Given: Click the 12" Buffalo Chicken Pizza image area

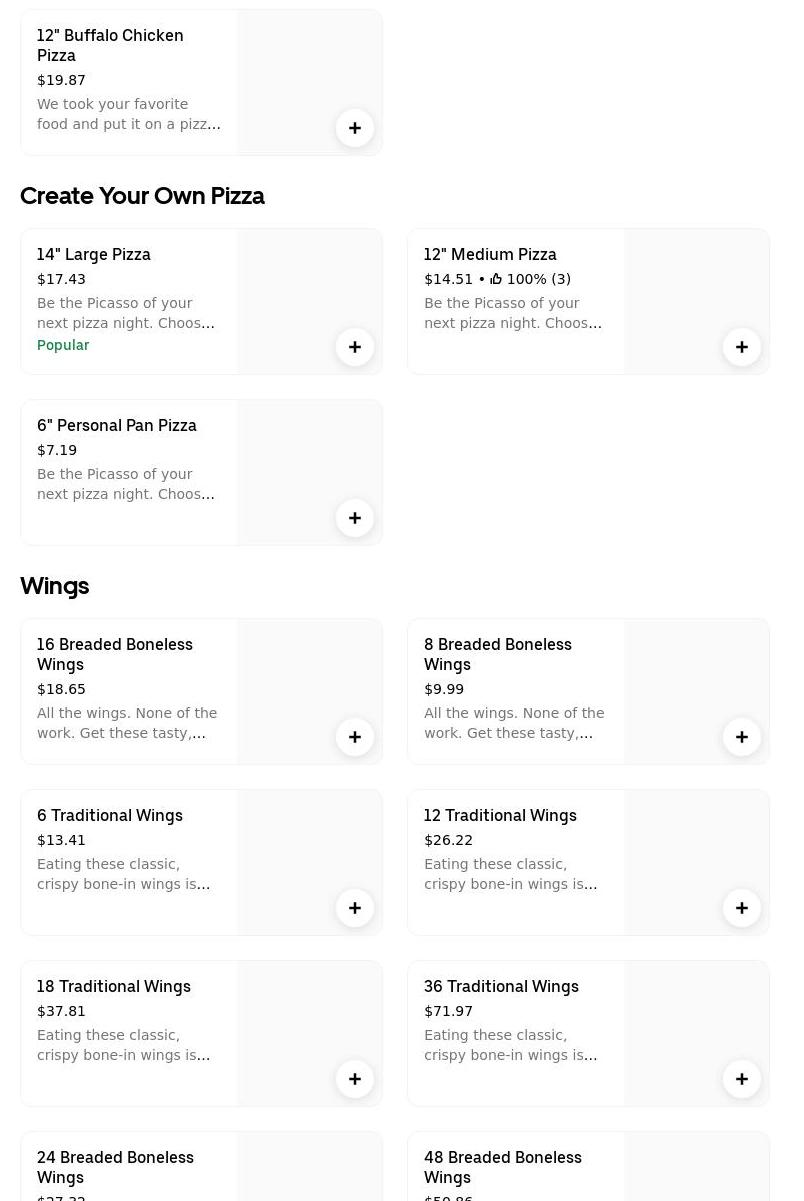Looking at the screenshot, I should coord(300,70).
